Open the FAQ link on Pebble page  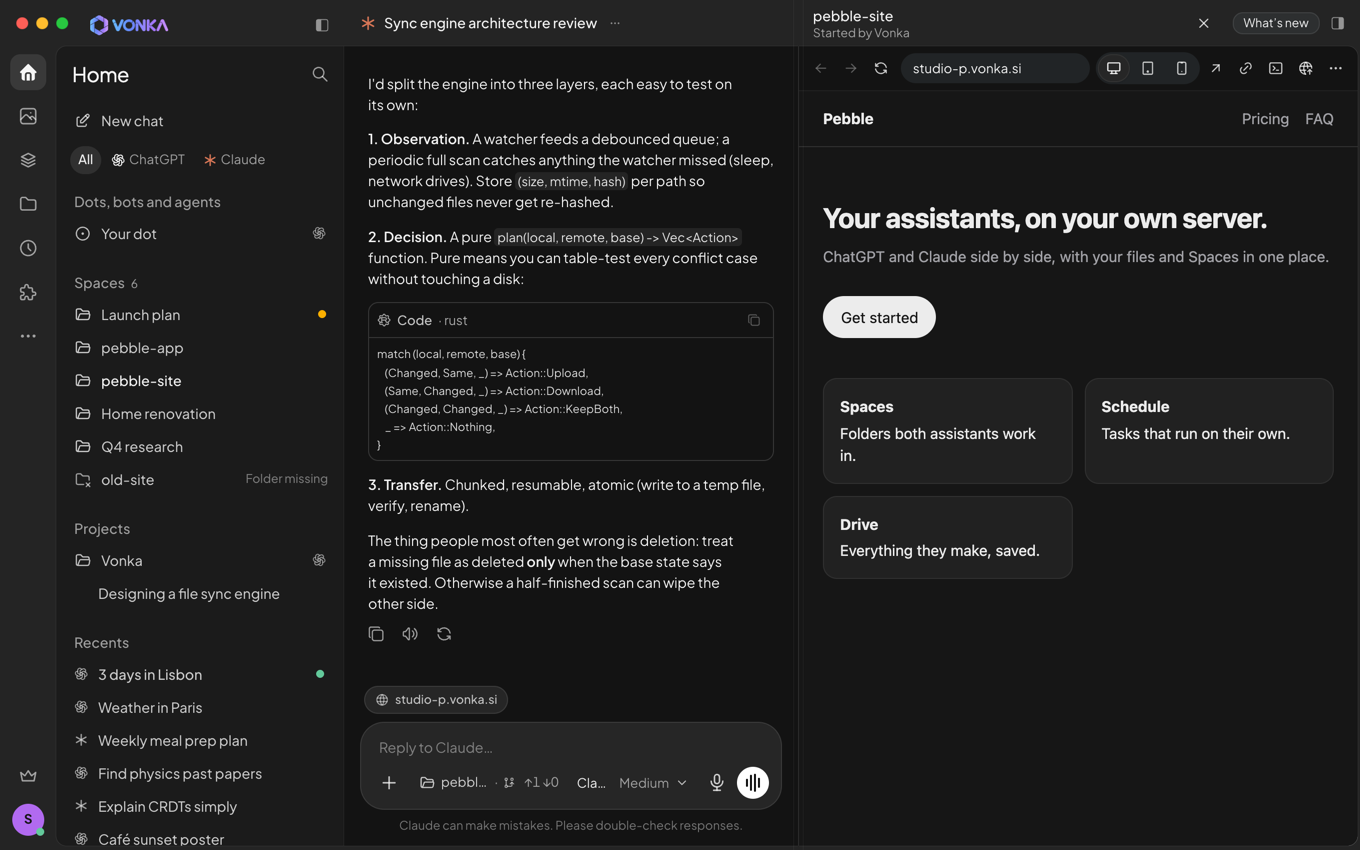[x=1319, y=119]
